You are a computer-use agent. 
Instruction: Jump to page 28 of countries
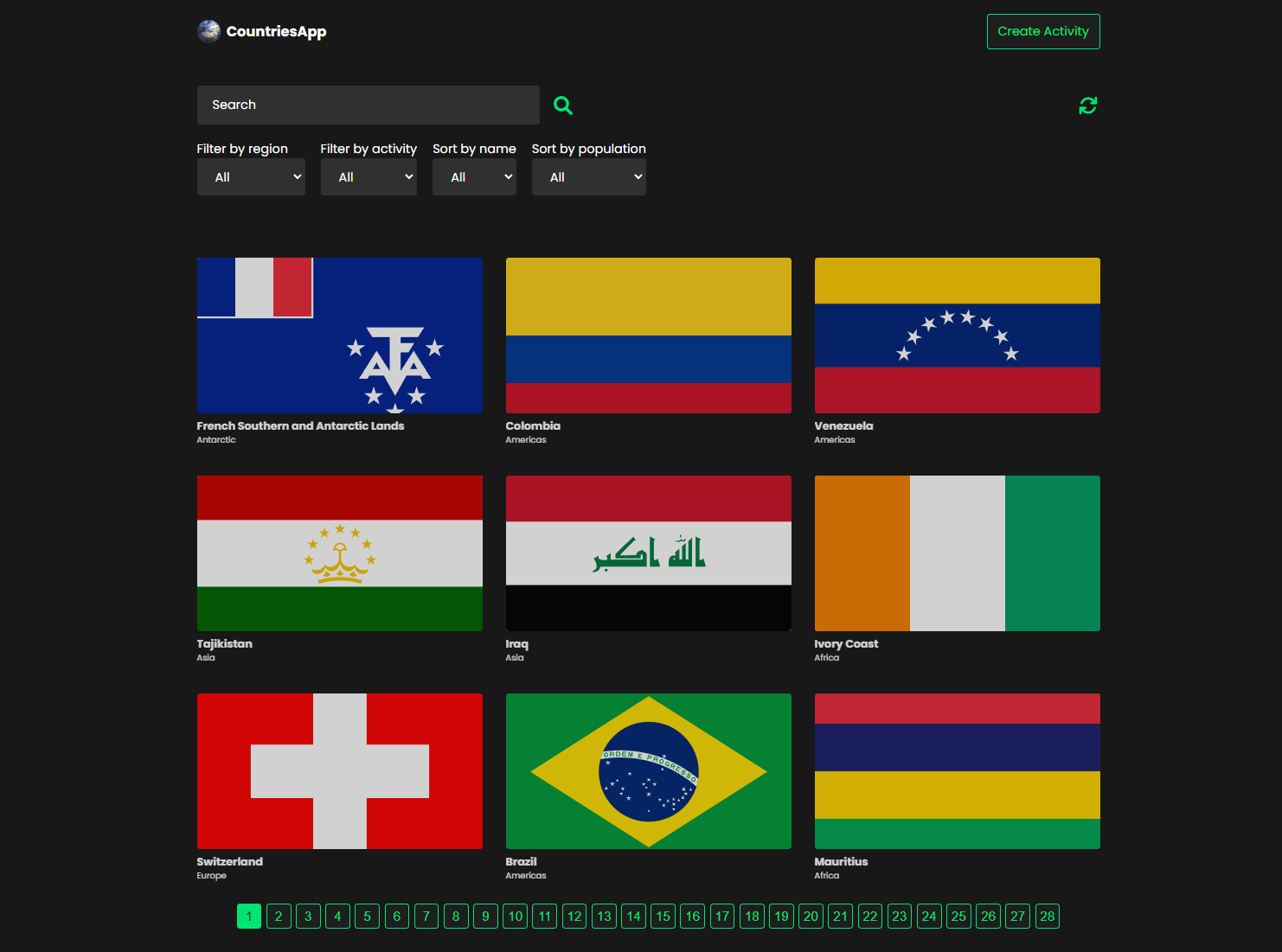coord(1048,916)
